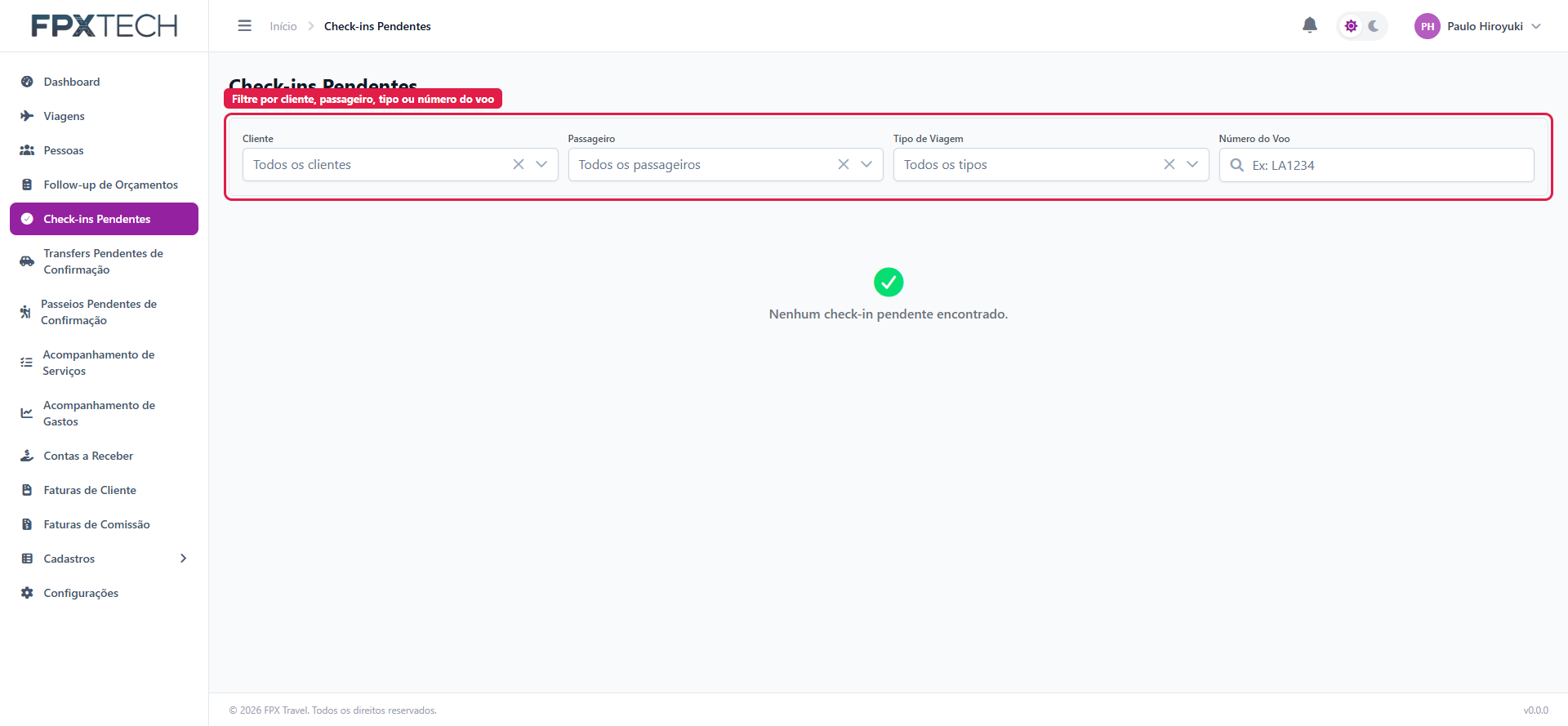Open Configurações in sidebar
Screen dimensions: 1568x726
point(104,593)
